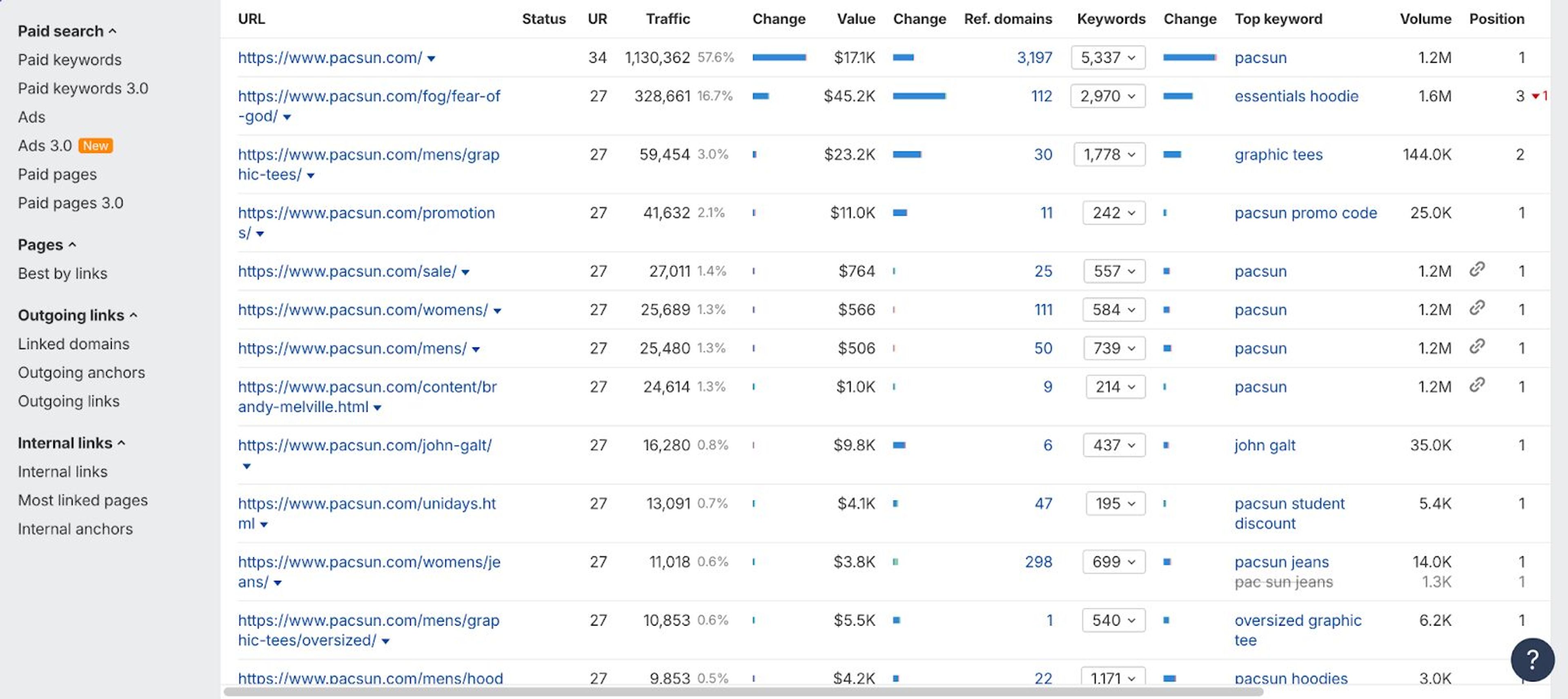1568x699 pixels.
Task: Expand the 739 keywords dropdown
Action: (x=1114, y=348)
